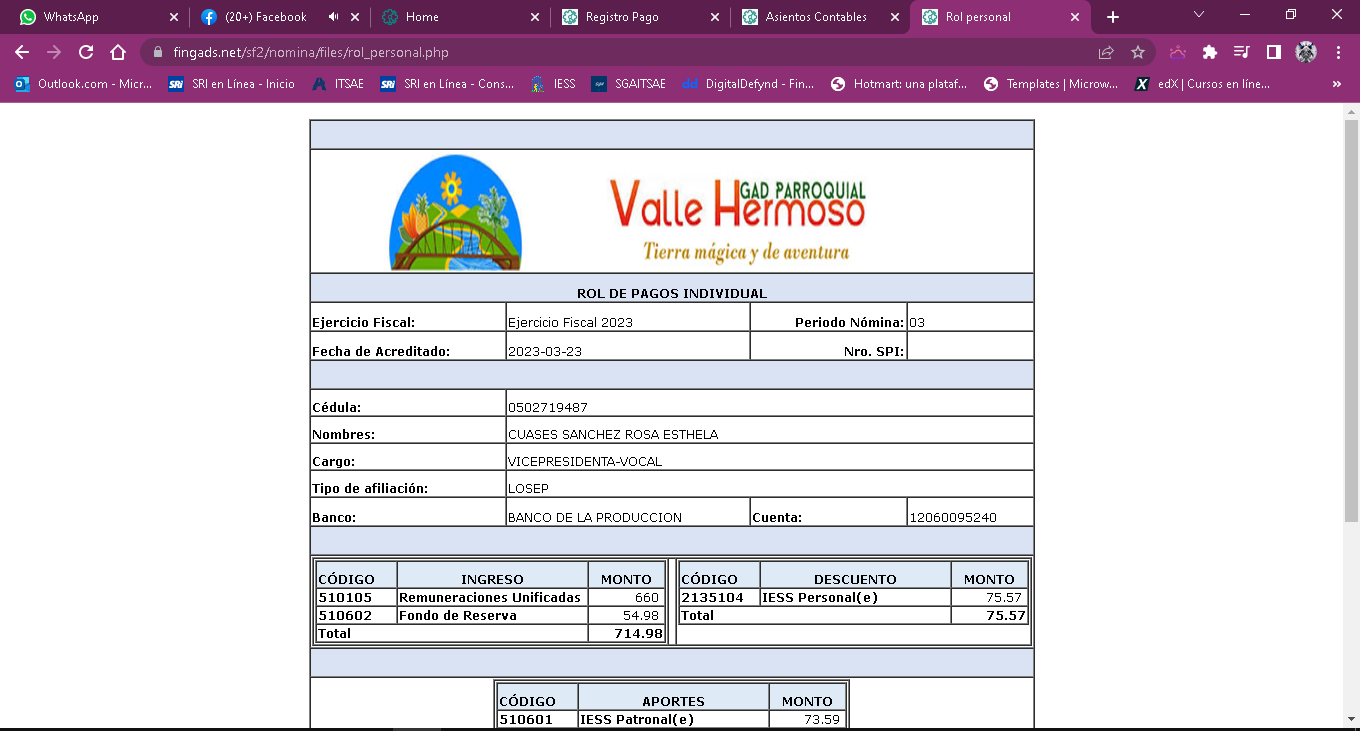
Task: Open the media control icon
Action: 1242,52
